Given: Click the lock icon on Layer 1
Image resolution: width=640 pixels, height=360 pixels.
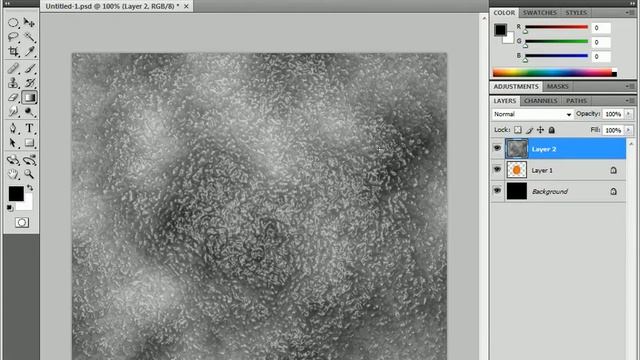Looking at the screenshot, I should click(613, 170).
